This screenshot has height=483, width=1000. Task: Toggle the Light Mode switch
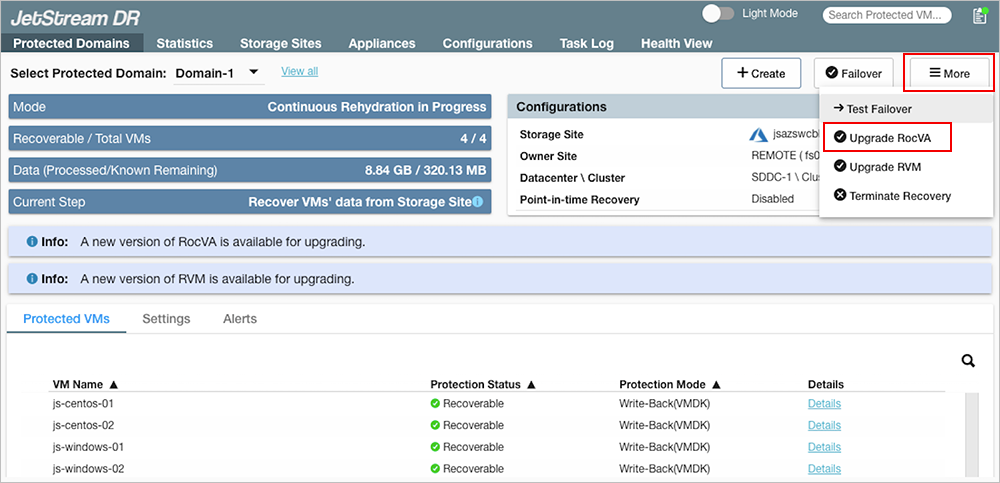pos(718,14)
